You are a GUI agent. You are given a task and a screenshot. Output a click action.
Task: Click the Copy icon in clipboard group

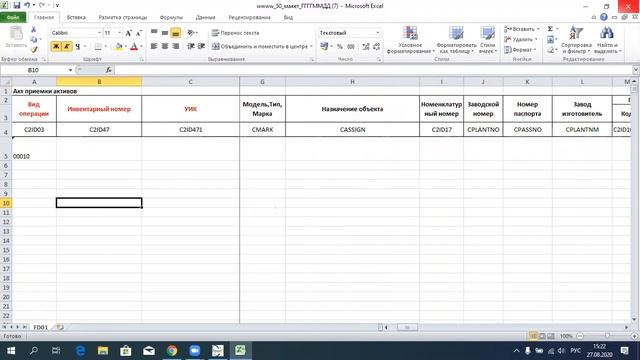[x=33, y=39]
